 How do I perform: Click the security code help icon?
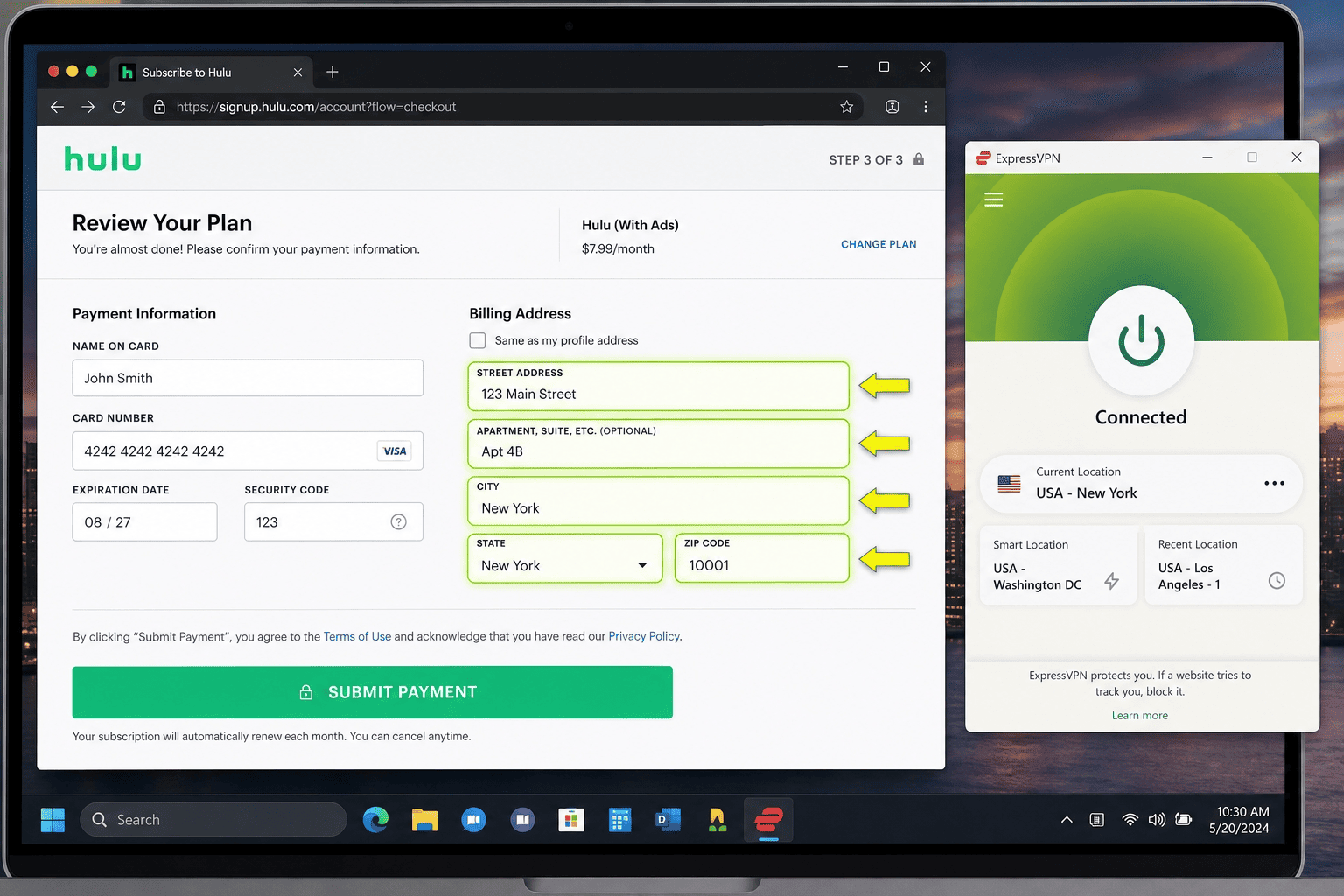(x=398, y=522)
